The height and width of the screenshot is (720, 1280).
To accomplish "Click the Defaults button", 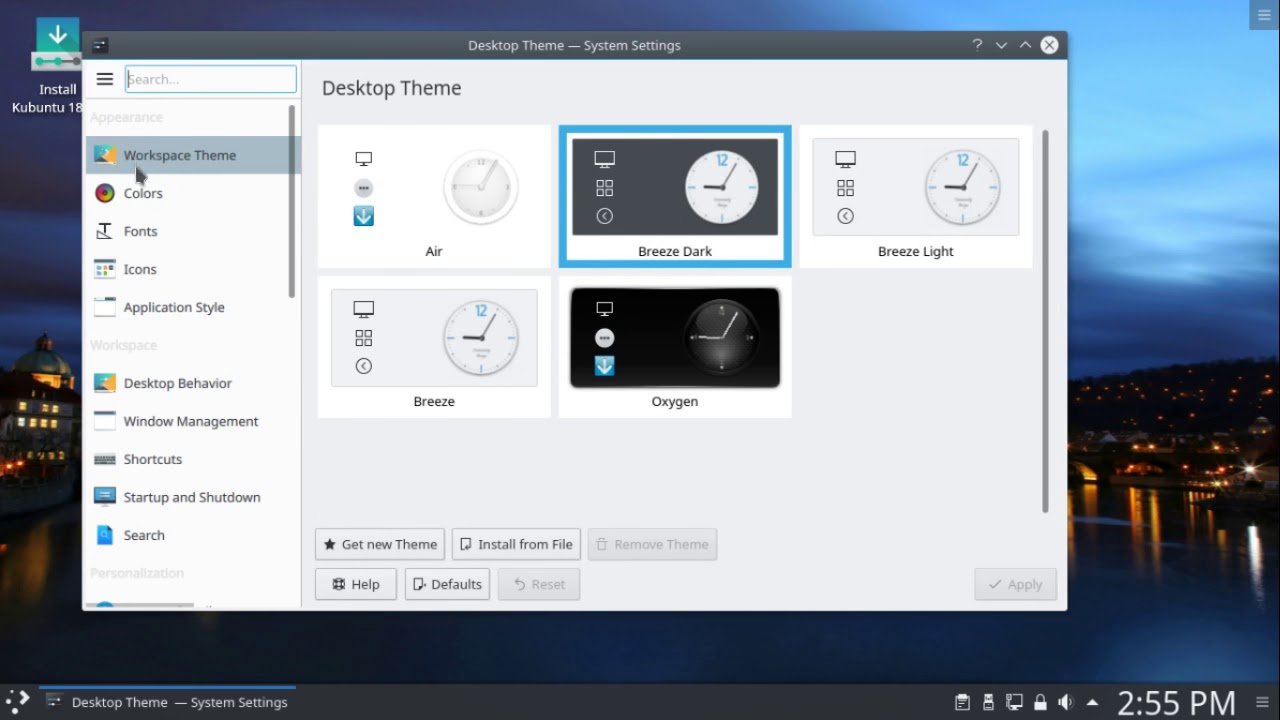I will [x=447, y=584].
